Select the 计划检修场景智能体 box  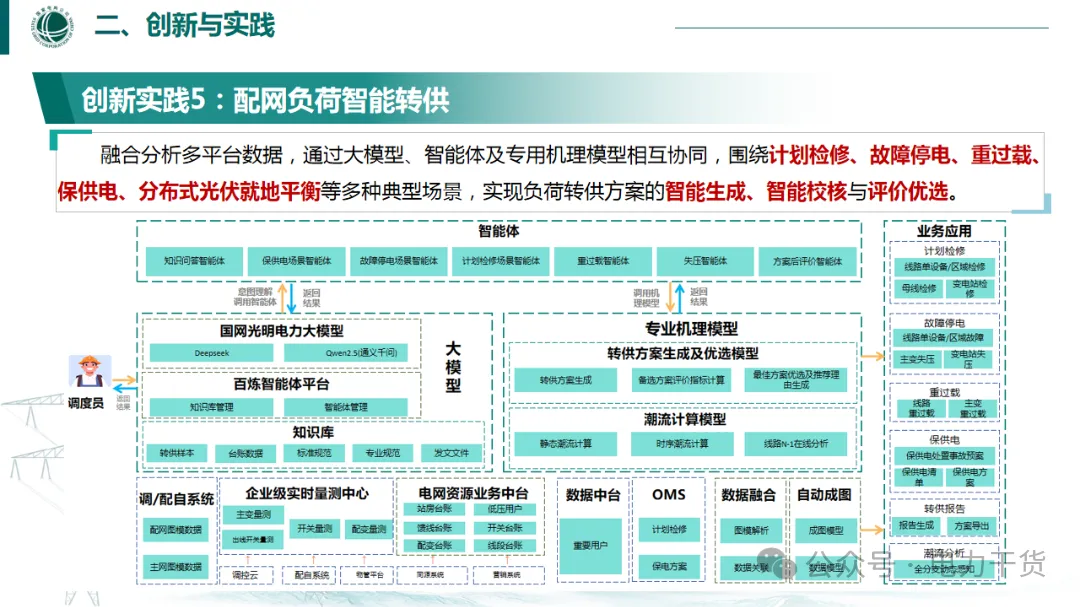[501, 261]
